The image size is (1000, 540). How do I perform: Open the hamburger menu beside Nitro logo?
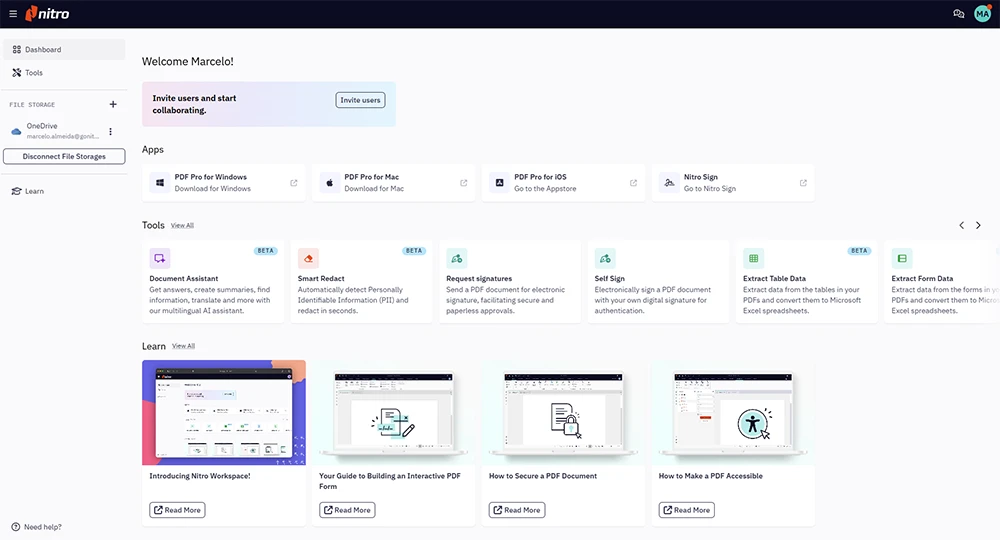click(x=13, y=13)
